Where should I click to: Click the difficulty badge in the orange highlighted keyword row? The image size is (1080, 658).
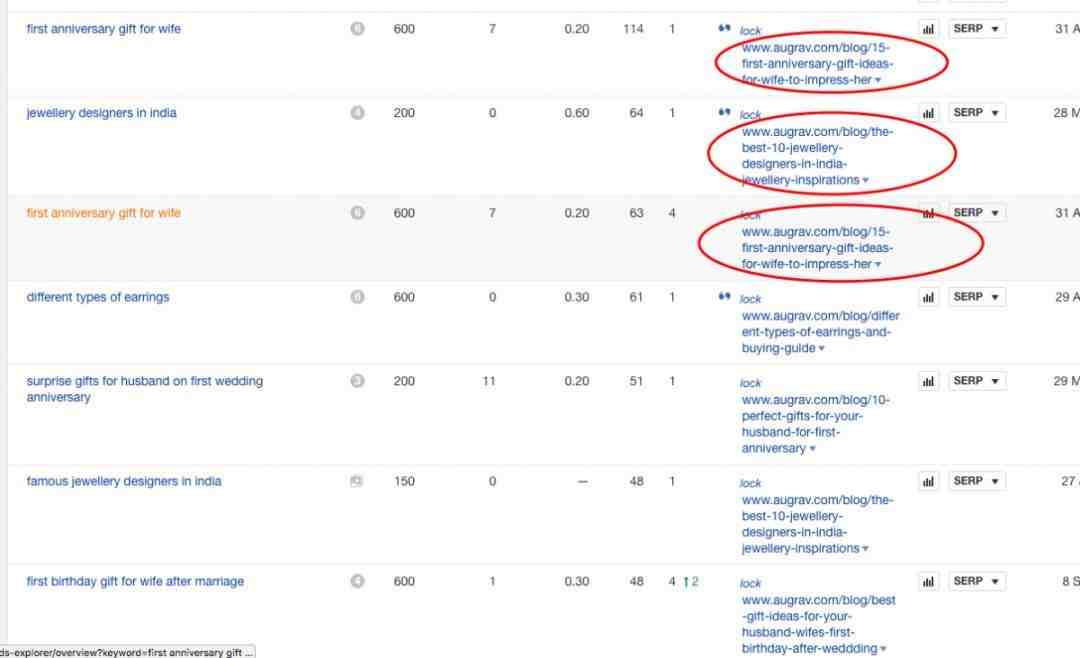click(x=357, y=213)
